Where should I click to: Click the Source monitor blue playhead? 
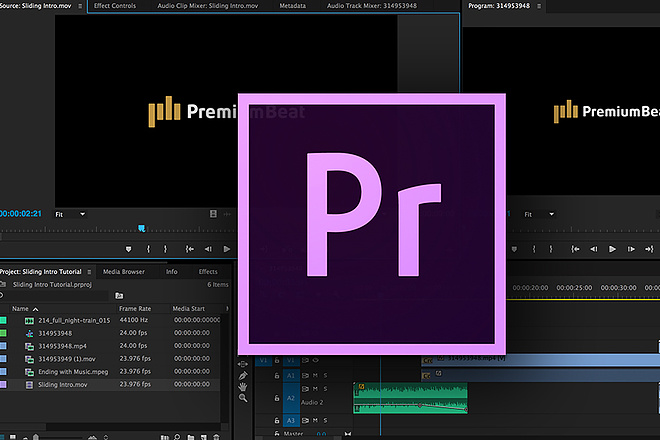(x=142, y=229)
